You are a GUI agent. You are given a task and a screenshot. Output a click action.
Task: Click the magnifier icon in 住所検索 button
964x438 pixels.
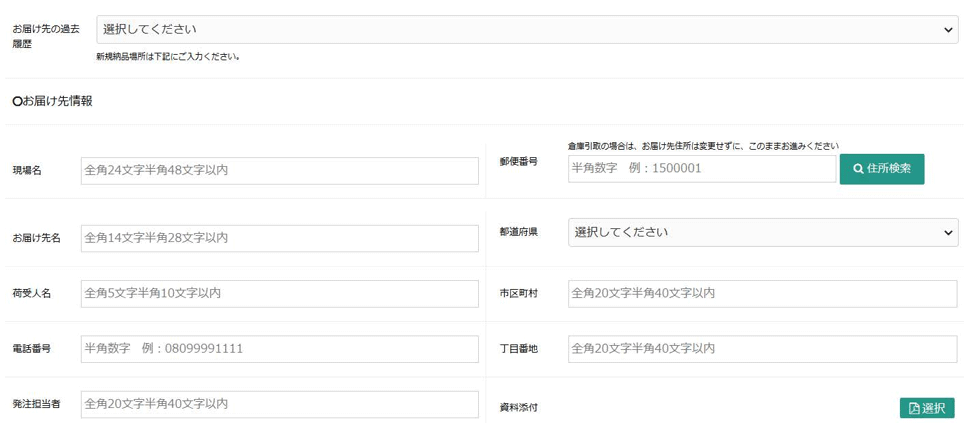[x=858, y=169]
